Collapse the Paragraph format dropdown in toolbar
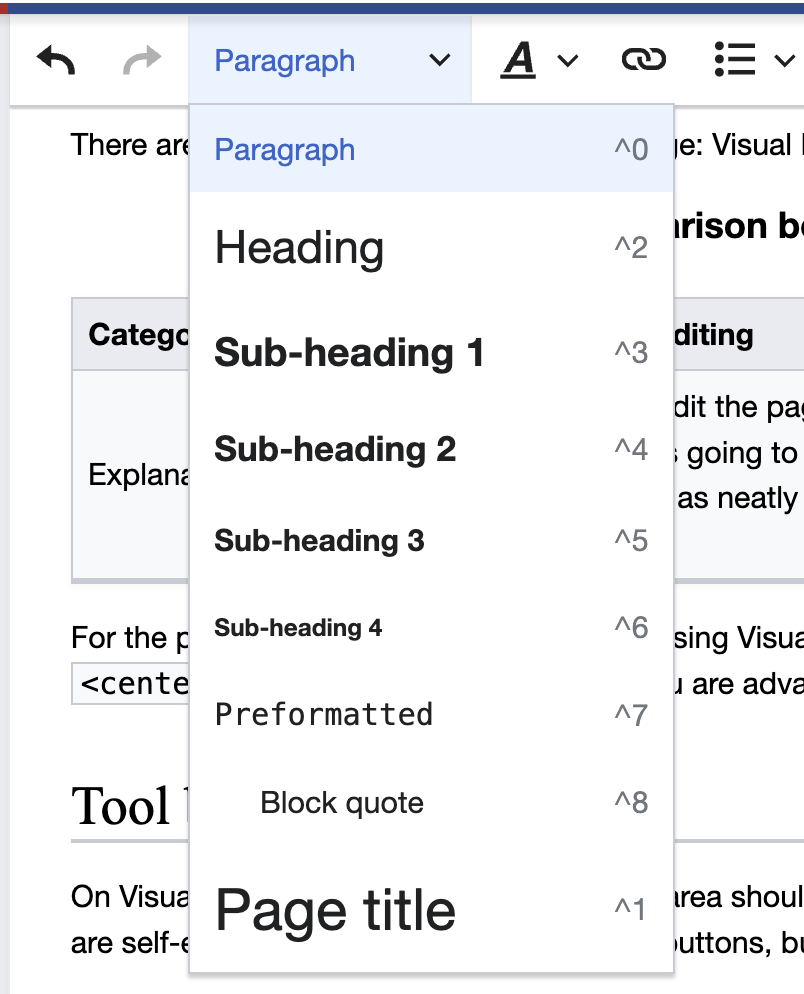This screenshot has height=994, width=804. 330,61
